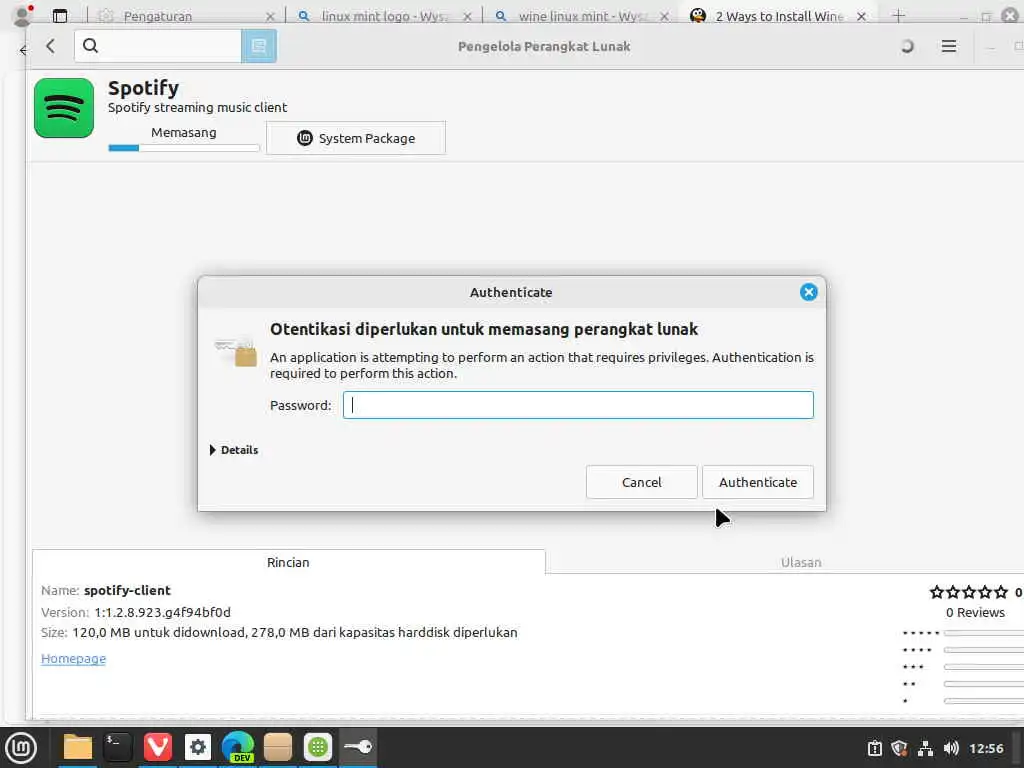The height and width of the screenshot is (768, 1024).
Task: Toggle the search-in-description button
Action: tap(259, 46)
